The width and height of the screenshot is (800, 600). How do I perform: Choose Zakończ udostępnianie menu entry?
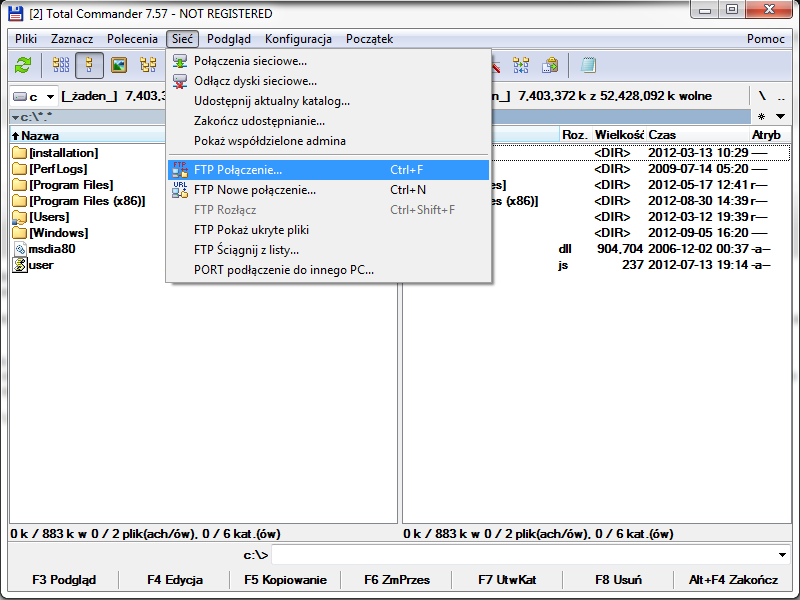328,121
